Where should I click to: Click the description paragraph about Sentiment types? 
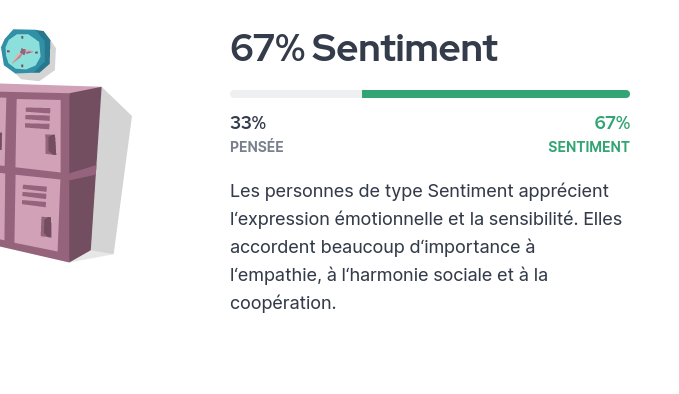click(426, 247)
